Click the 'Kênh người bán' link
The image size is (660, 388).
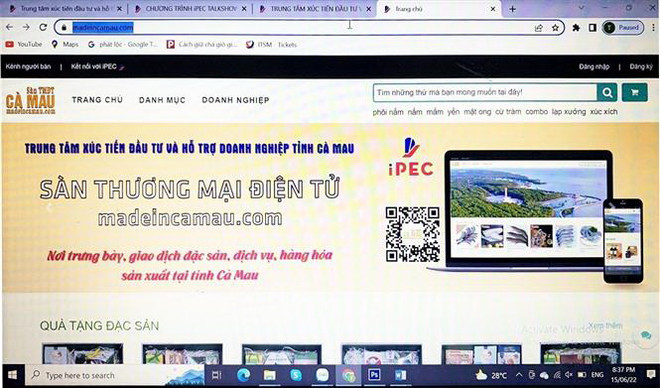coord(28,66)
